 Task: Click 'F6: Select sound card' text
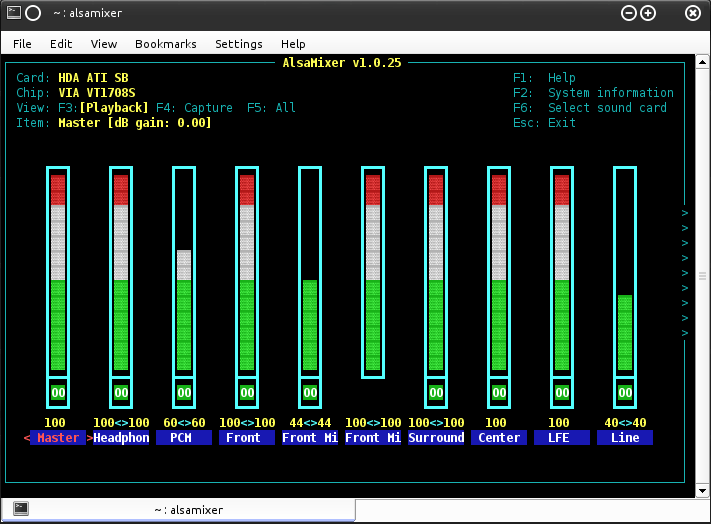coord(589,108)
